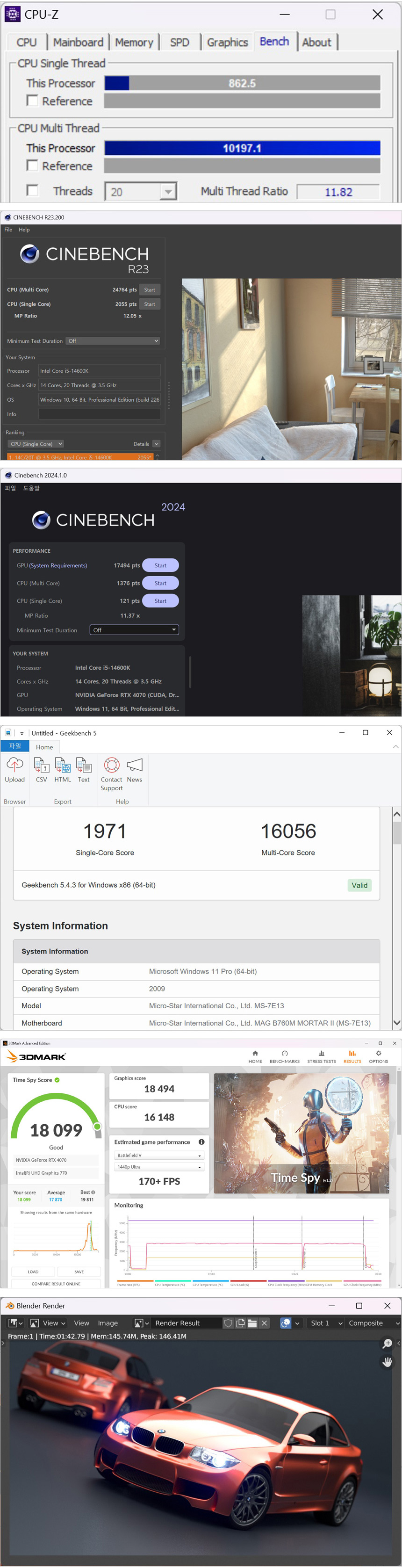The height and width of the screenshot is (1568, 402).
Task: Start the GPU test in Cinebench 2024
Action: 160,565
